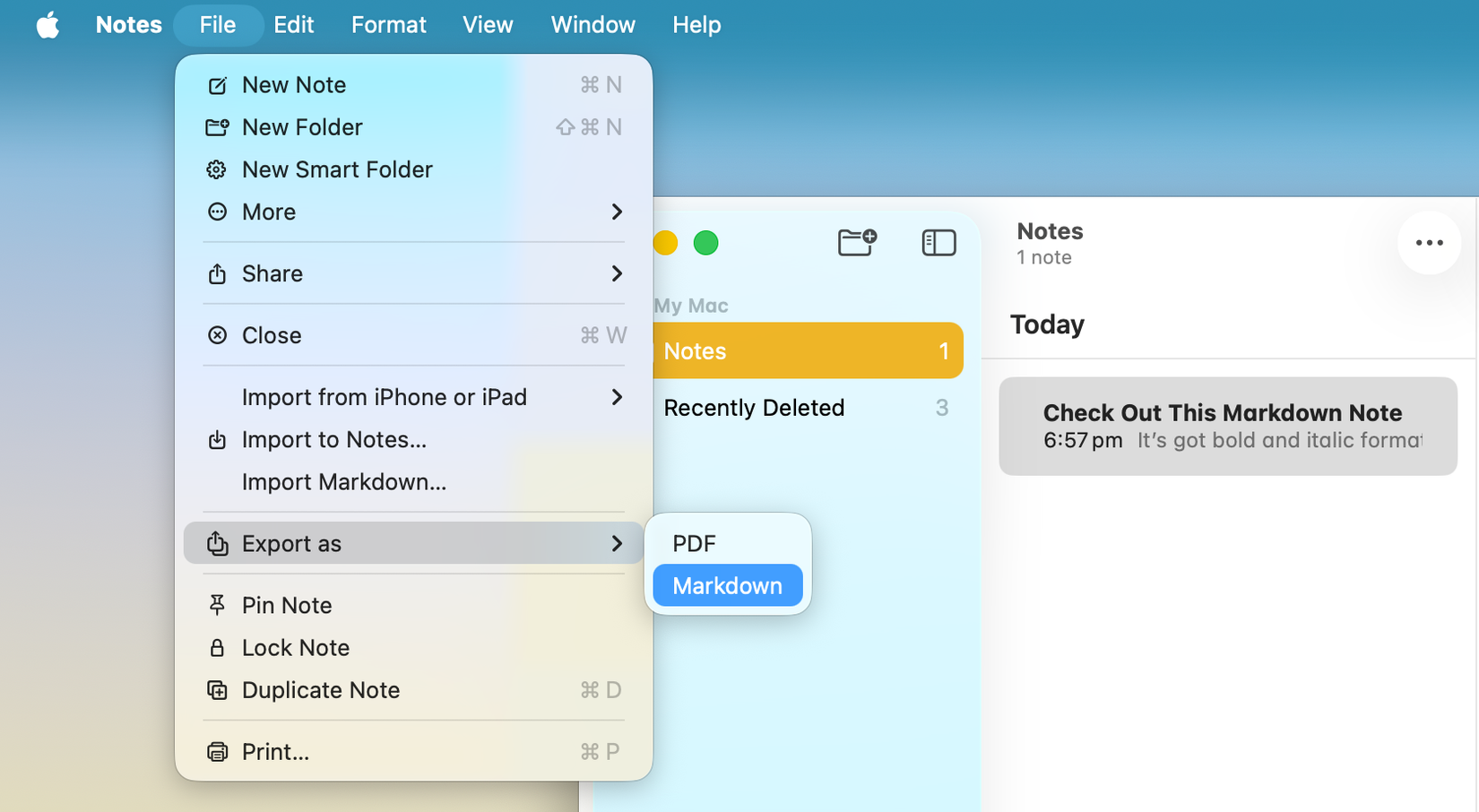Export the note as PDF
Image resolution: width=1479 pixels, height=812 pixels.
(x=728, y=544)
